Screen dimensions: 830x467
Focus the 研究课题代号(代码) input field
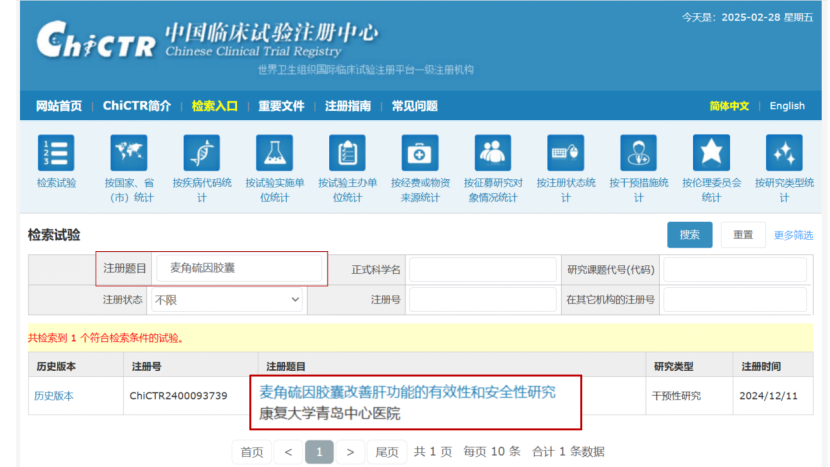tap(735, 270)
